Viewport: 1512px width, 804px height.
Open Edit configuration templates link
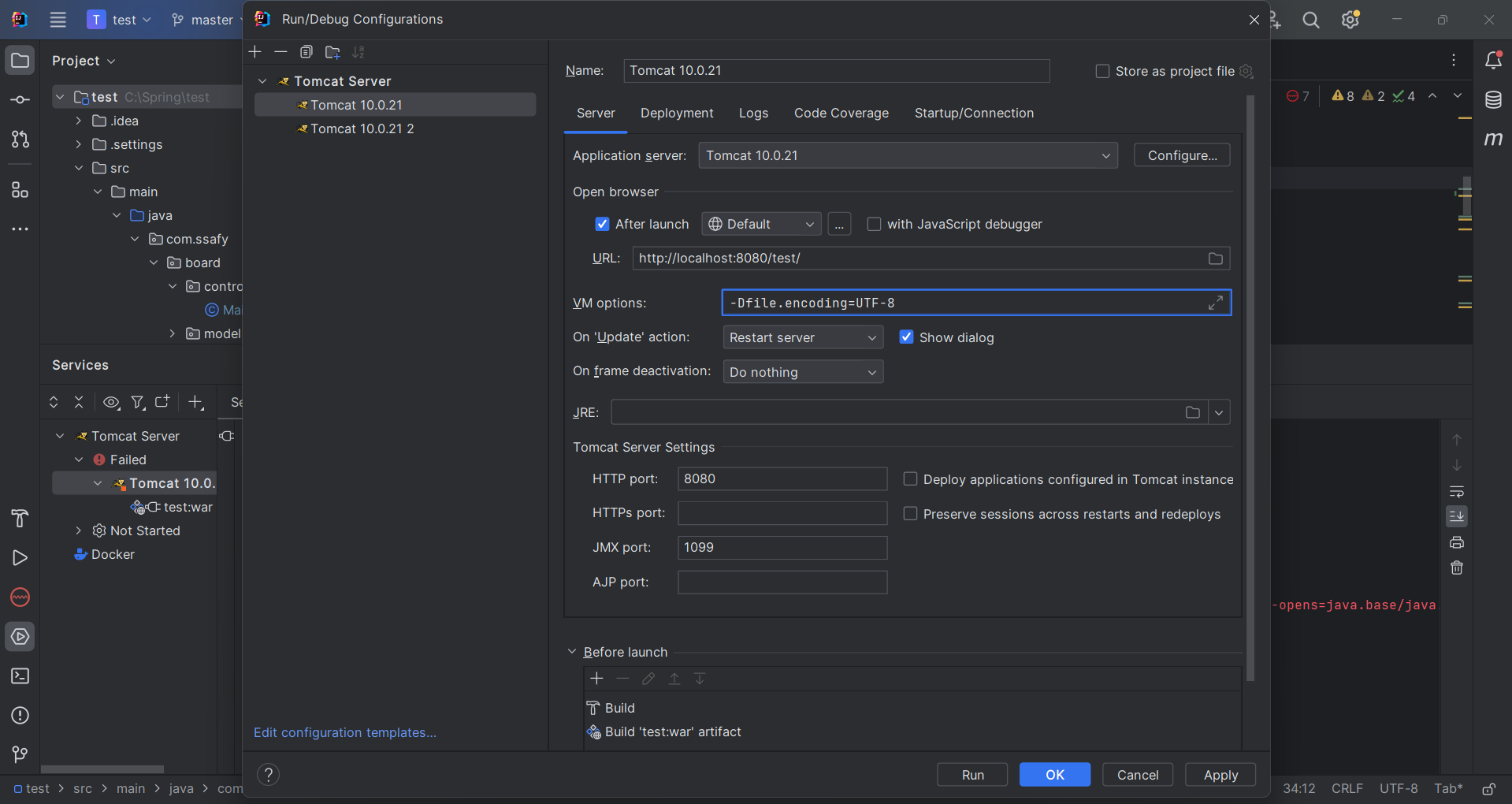click(345, 732)
